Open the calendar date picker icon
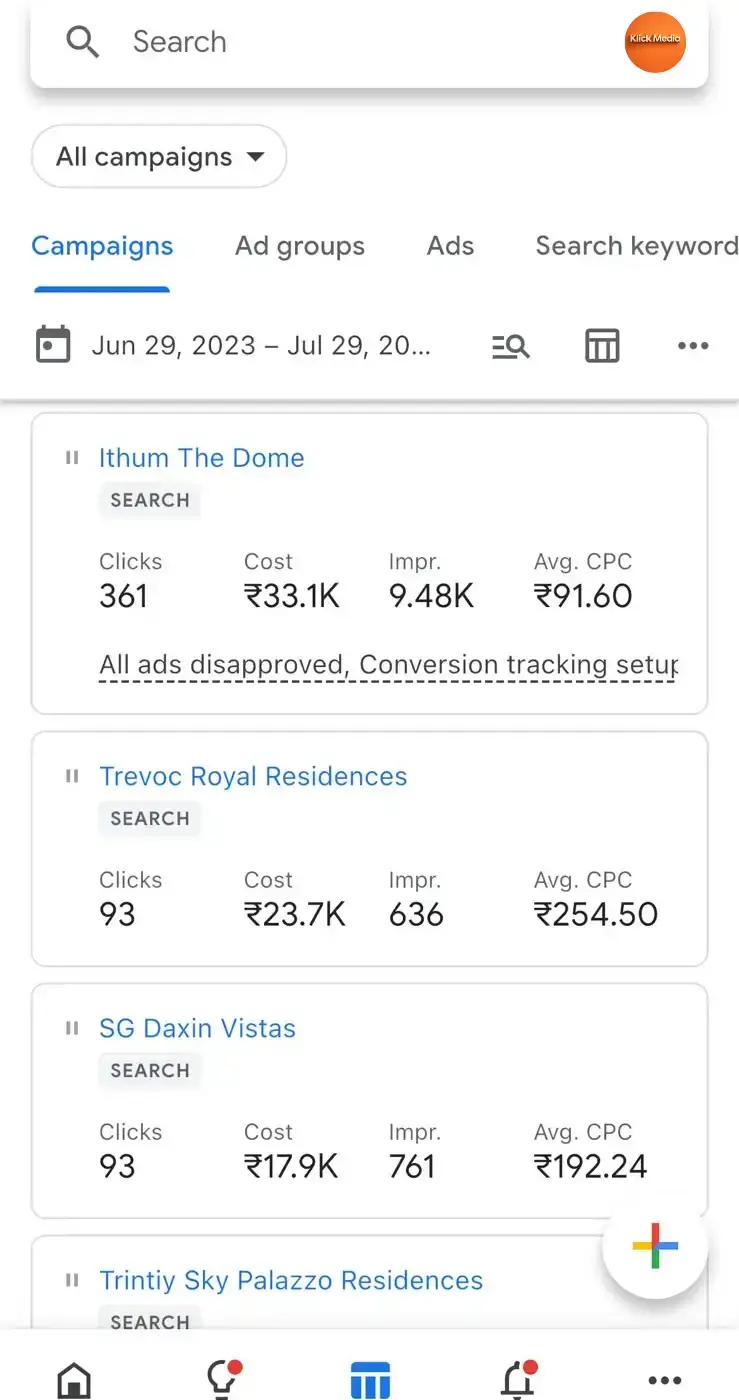This screenshot has height=1400, width=739. click(x=53, y=345)
